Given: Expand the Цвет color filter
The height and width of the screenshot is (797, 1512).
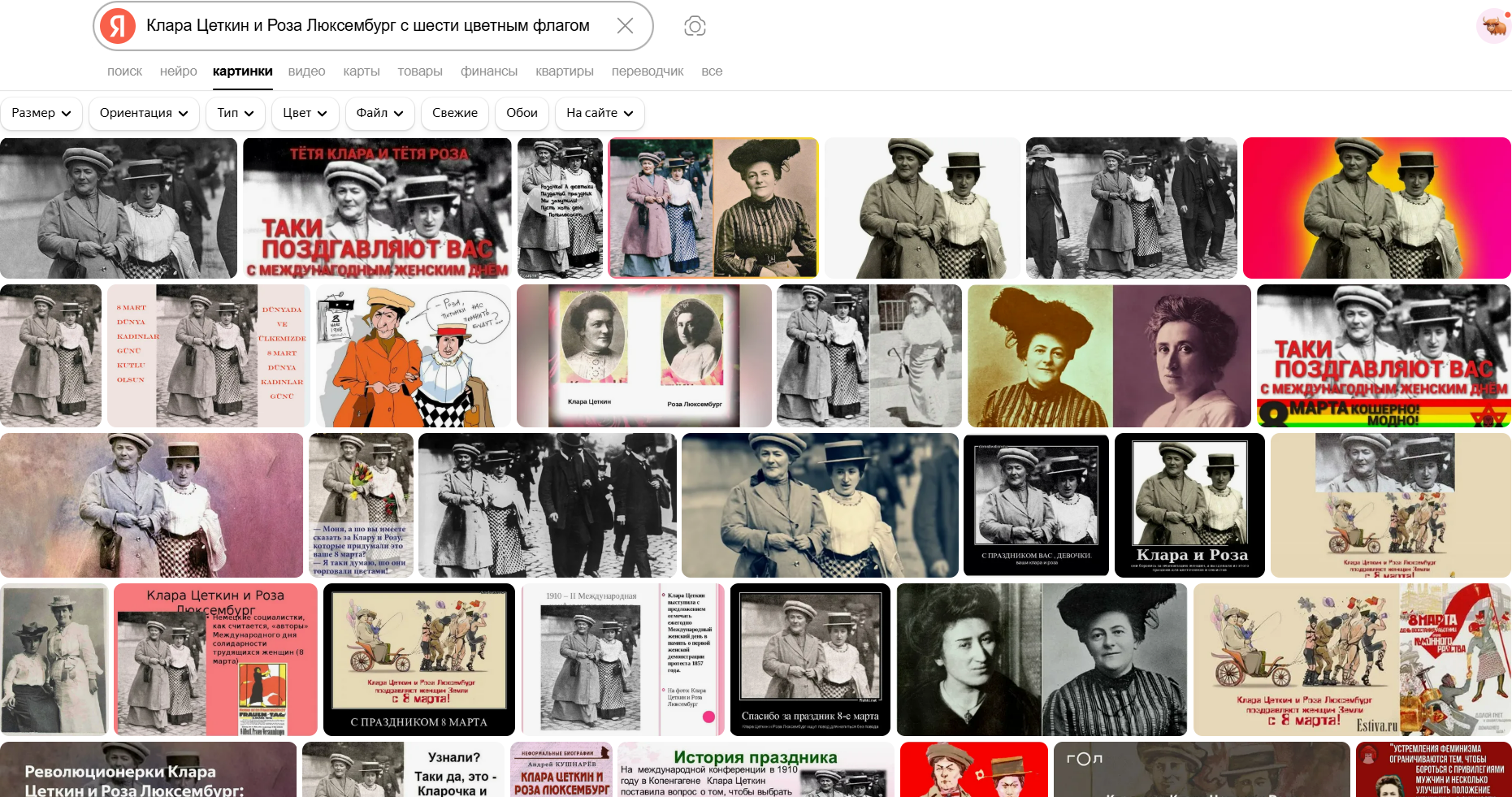Looking at the screenshot, I should 305,113.
